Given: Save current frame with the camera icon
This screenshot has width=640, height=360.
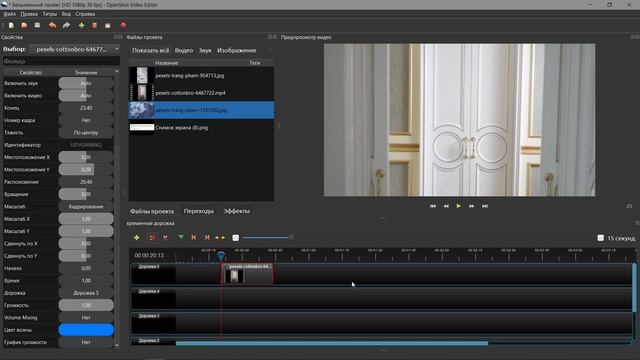Looking at the screenshot, I should [629, 206].
